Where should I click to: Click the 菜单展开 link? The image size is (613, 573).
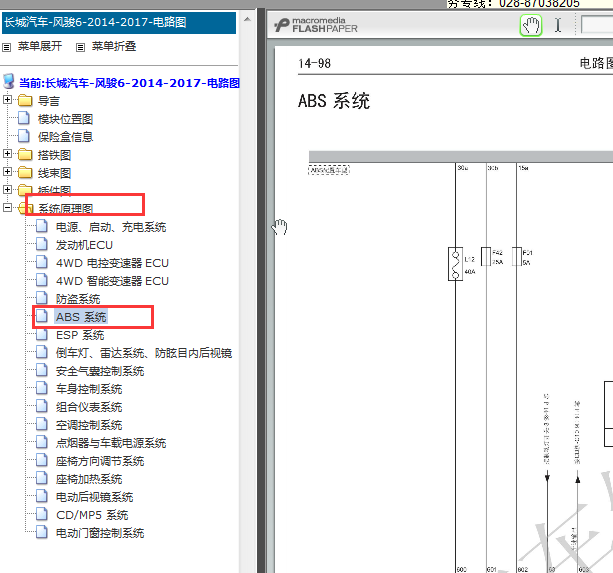[39, 47]
